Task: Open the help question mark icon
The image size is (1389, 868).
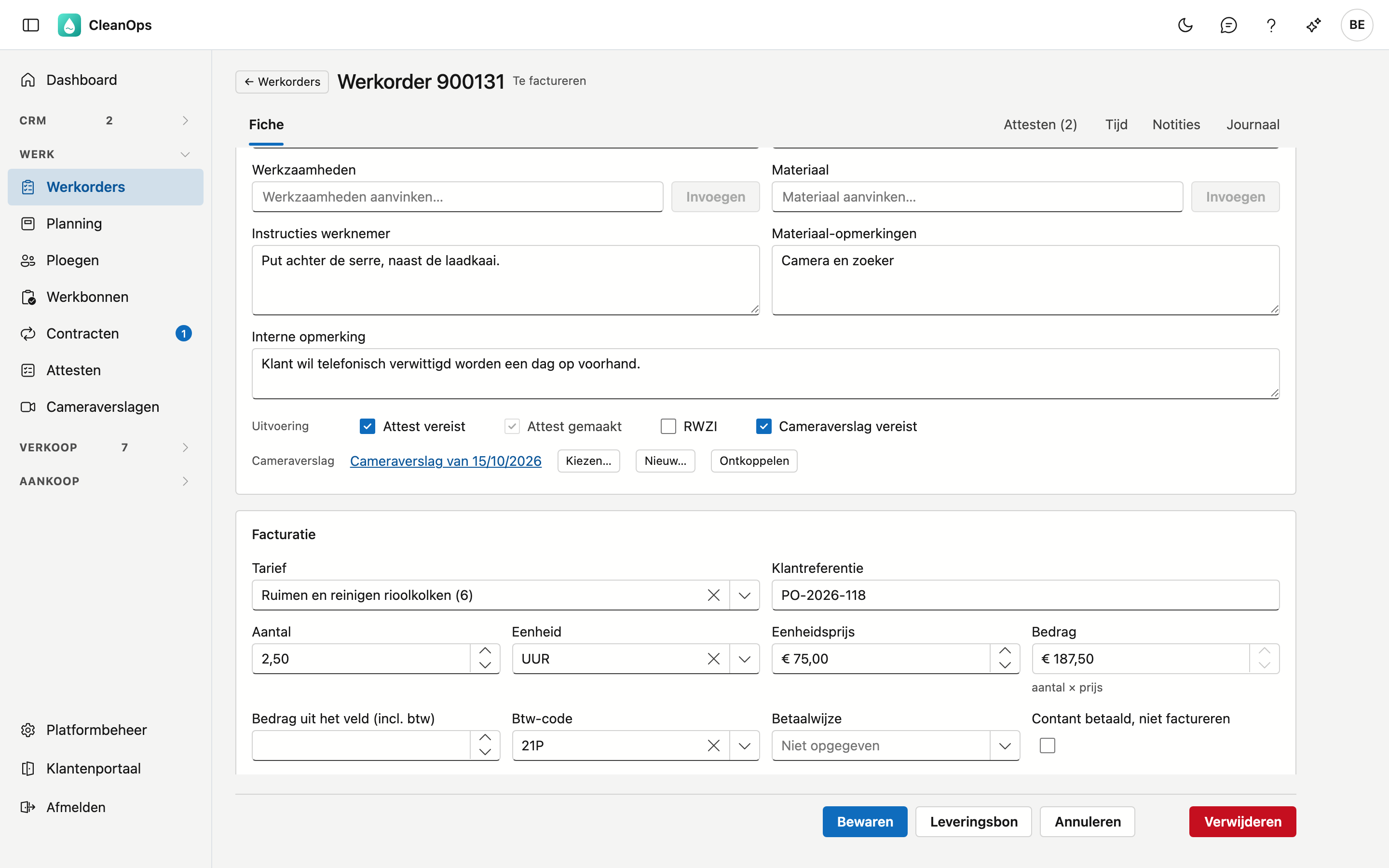Action: [x=1271, y=25]
